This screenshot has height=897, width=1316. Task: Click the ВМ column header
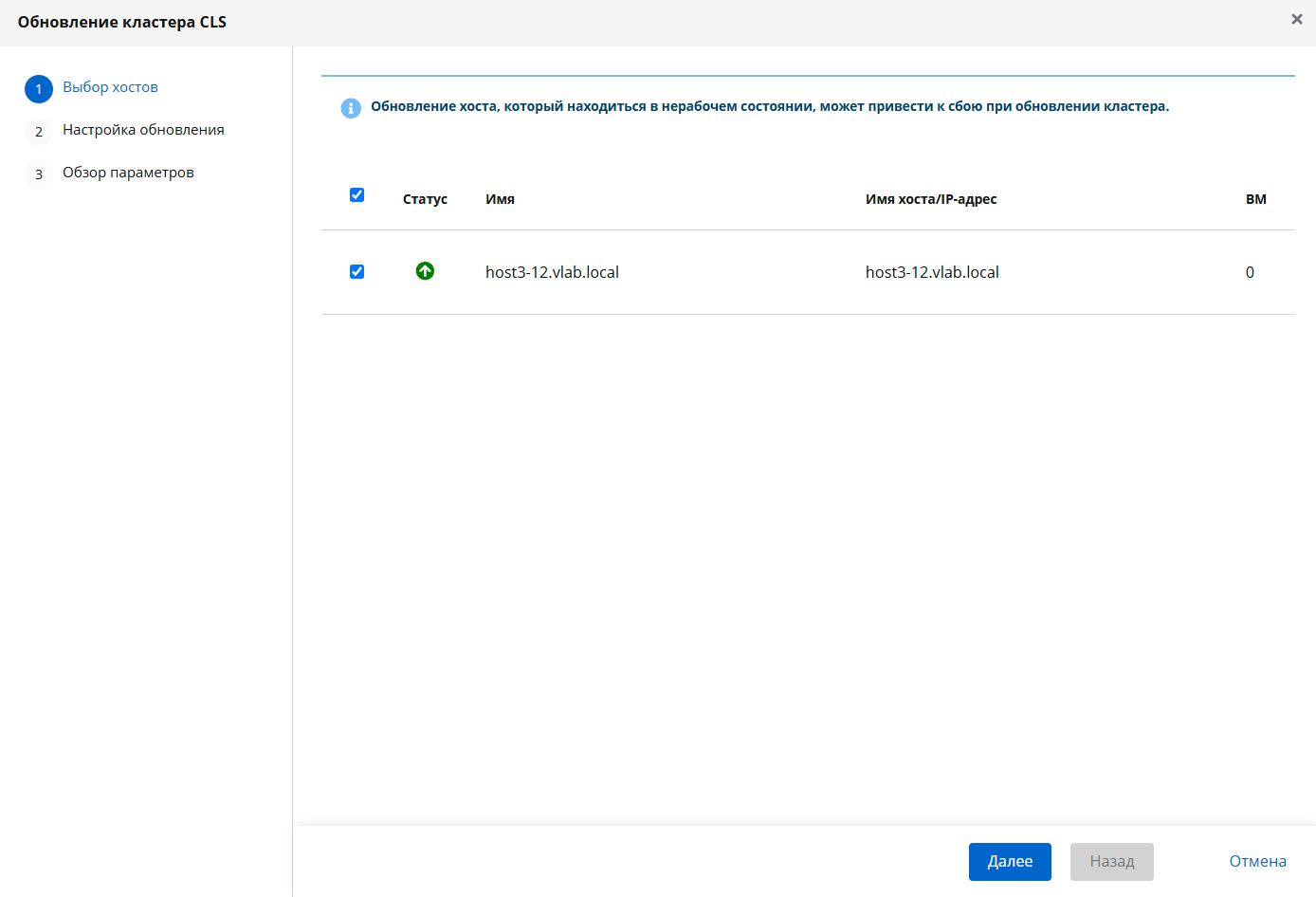click(1256, 199)
